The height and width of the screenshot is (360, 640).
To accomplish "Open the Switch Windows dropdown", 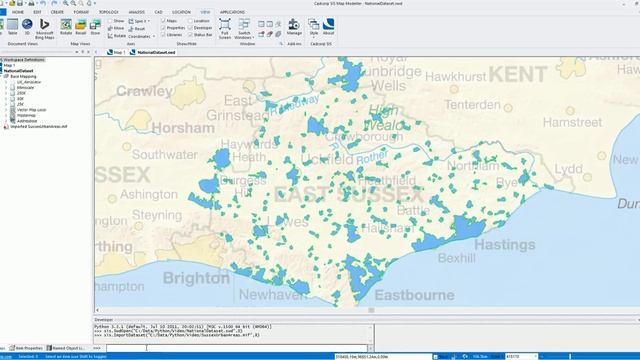I will point(244,29).
